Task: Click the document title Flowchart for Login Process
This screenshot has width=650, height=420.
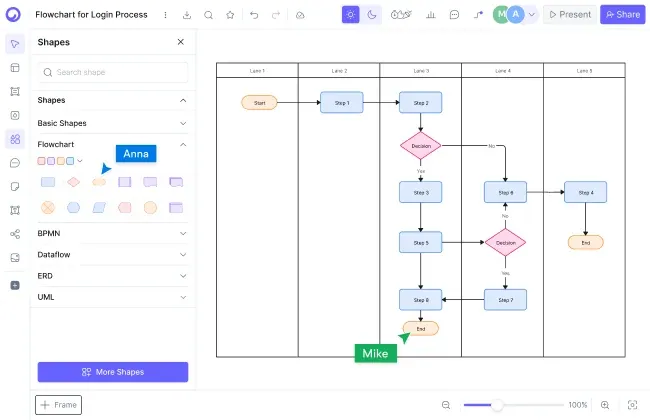Action: [91, 15]
